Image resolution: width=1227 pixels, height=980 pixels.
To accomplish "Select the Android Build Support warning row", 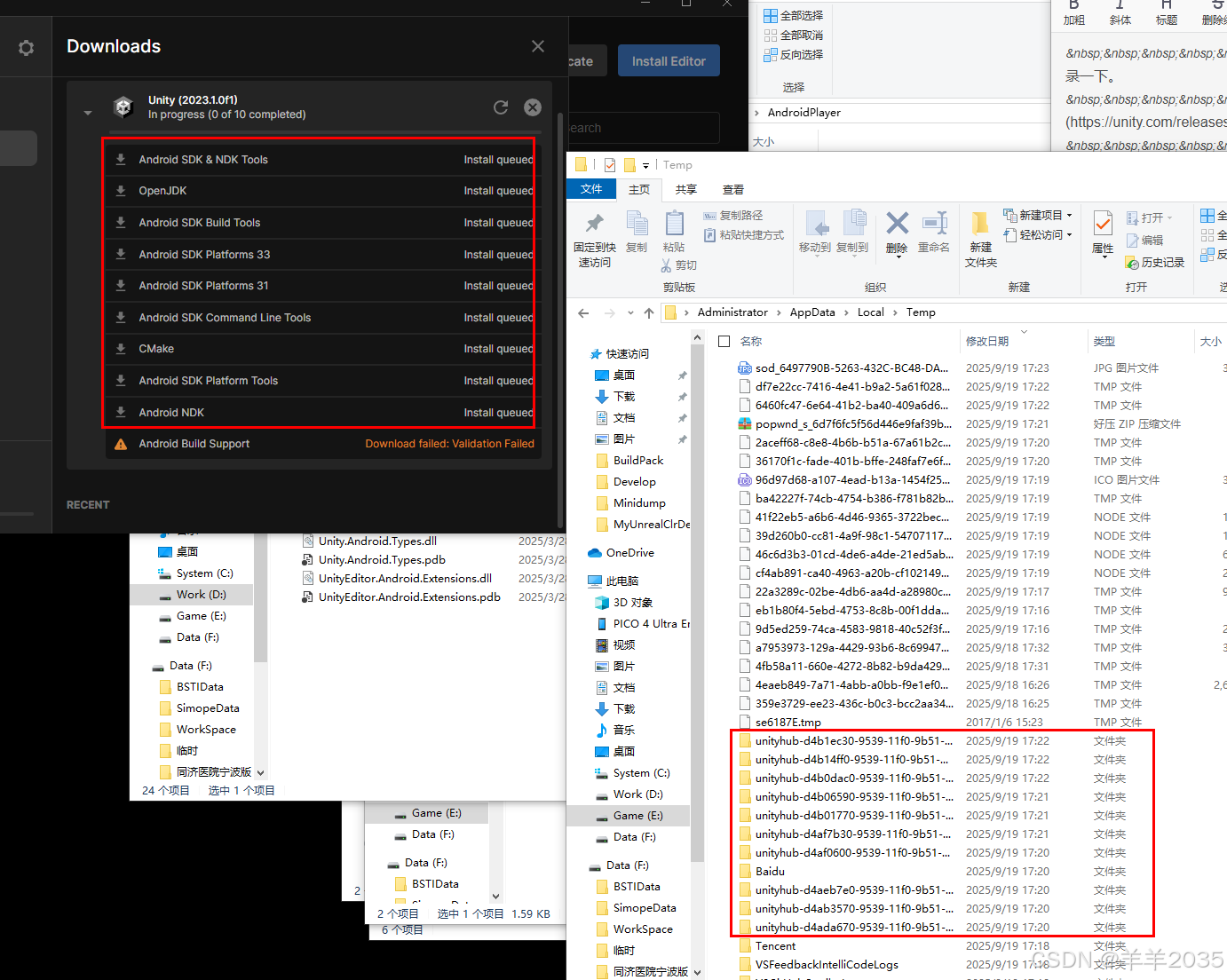I will pyautogui.click(x=324, y=444).
